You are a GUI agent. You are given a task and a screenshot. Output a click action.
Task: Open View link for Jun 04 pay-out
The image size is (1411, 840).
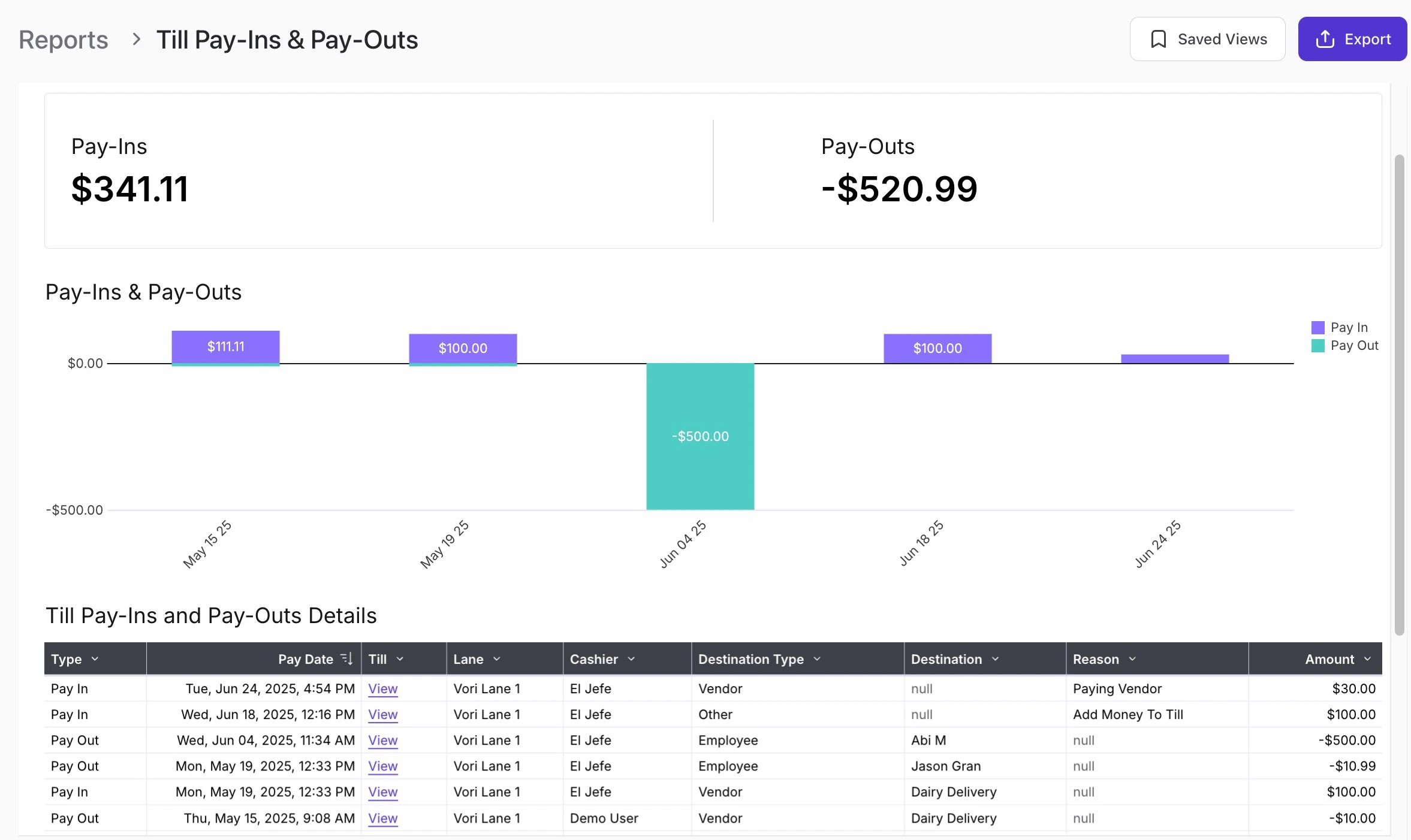click(x=382, y=740)
